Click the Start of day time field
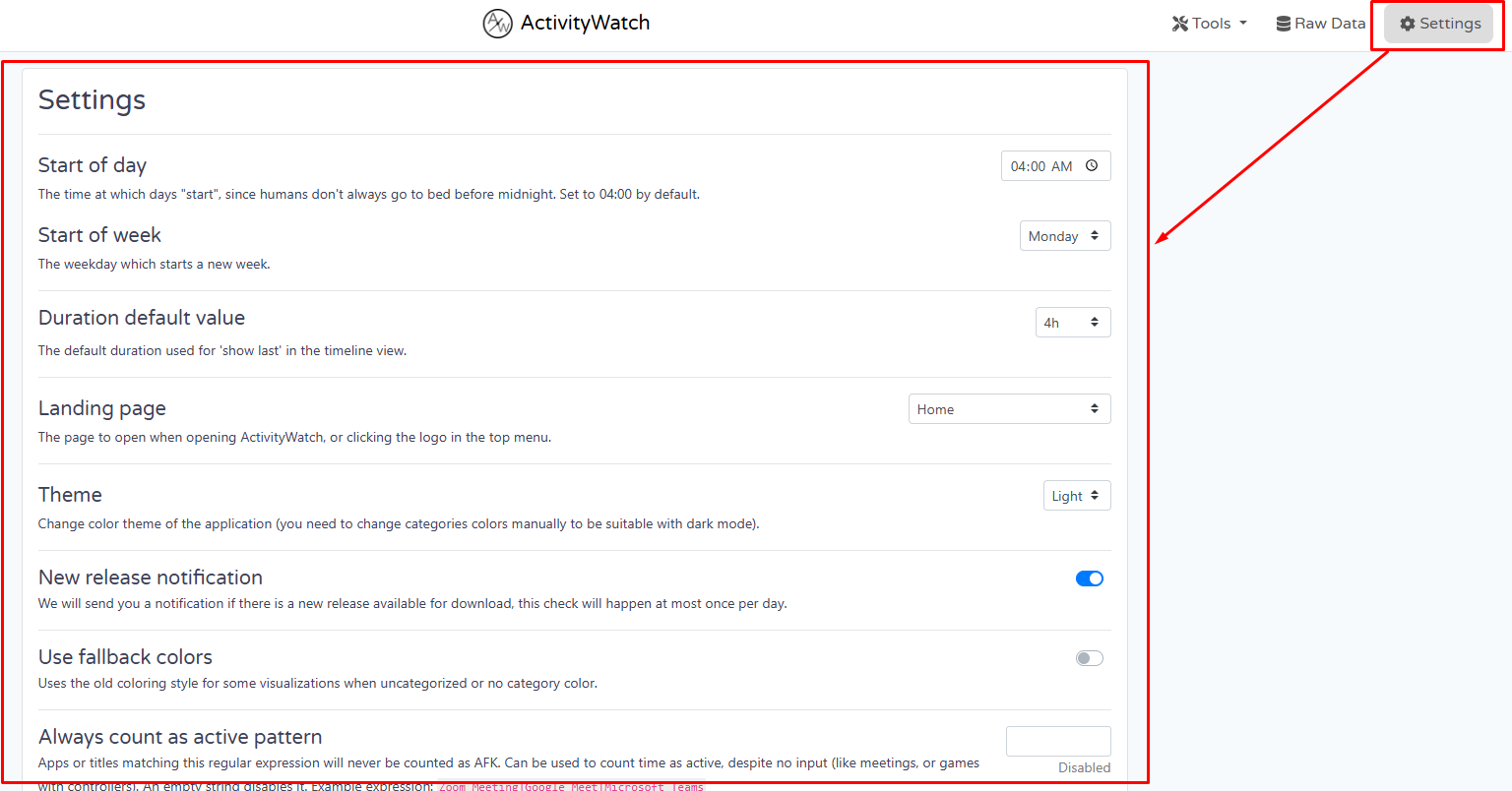This screenshot has height=791, width=1512. pos(1041,166)
